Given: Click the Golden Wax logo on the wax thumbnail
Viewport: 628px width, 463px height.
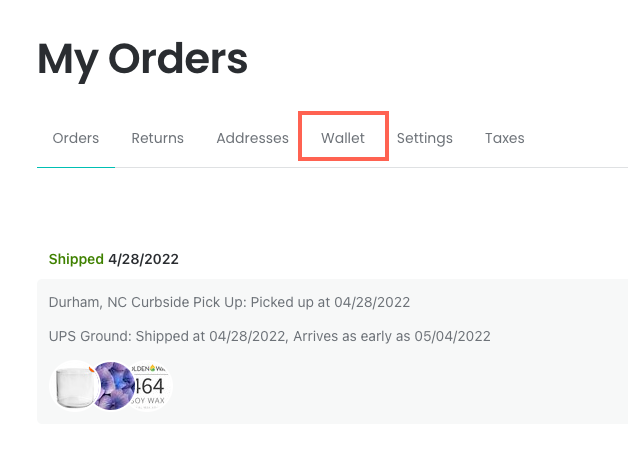Looking at the screenshot, I should [x=149, y=368].
